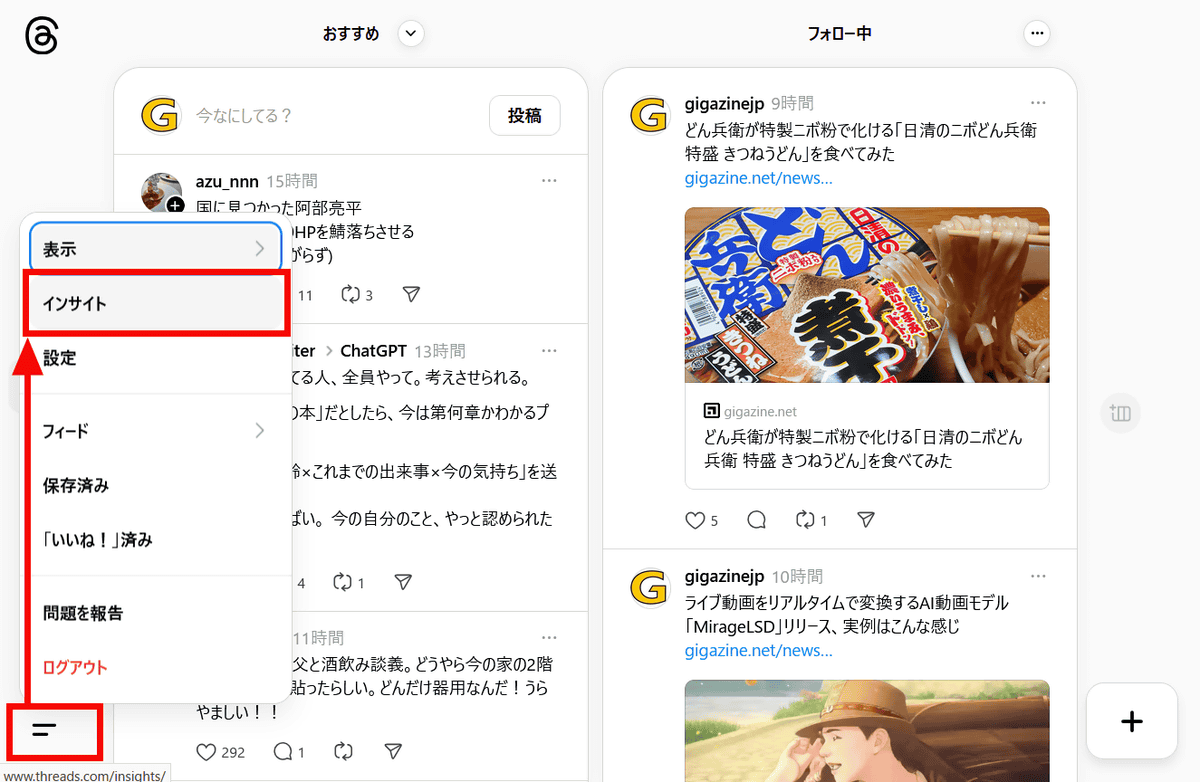Click your G avatar in the composer
Screen dimensions: 1200x782
pos(160,116)
